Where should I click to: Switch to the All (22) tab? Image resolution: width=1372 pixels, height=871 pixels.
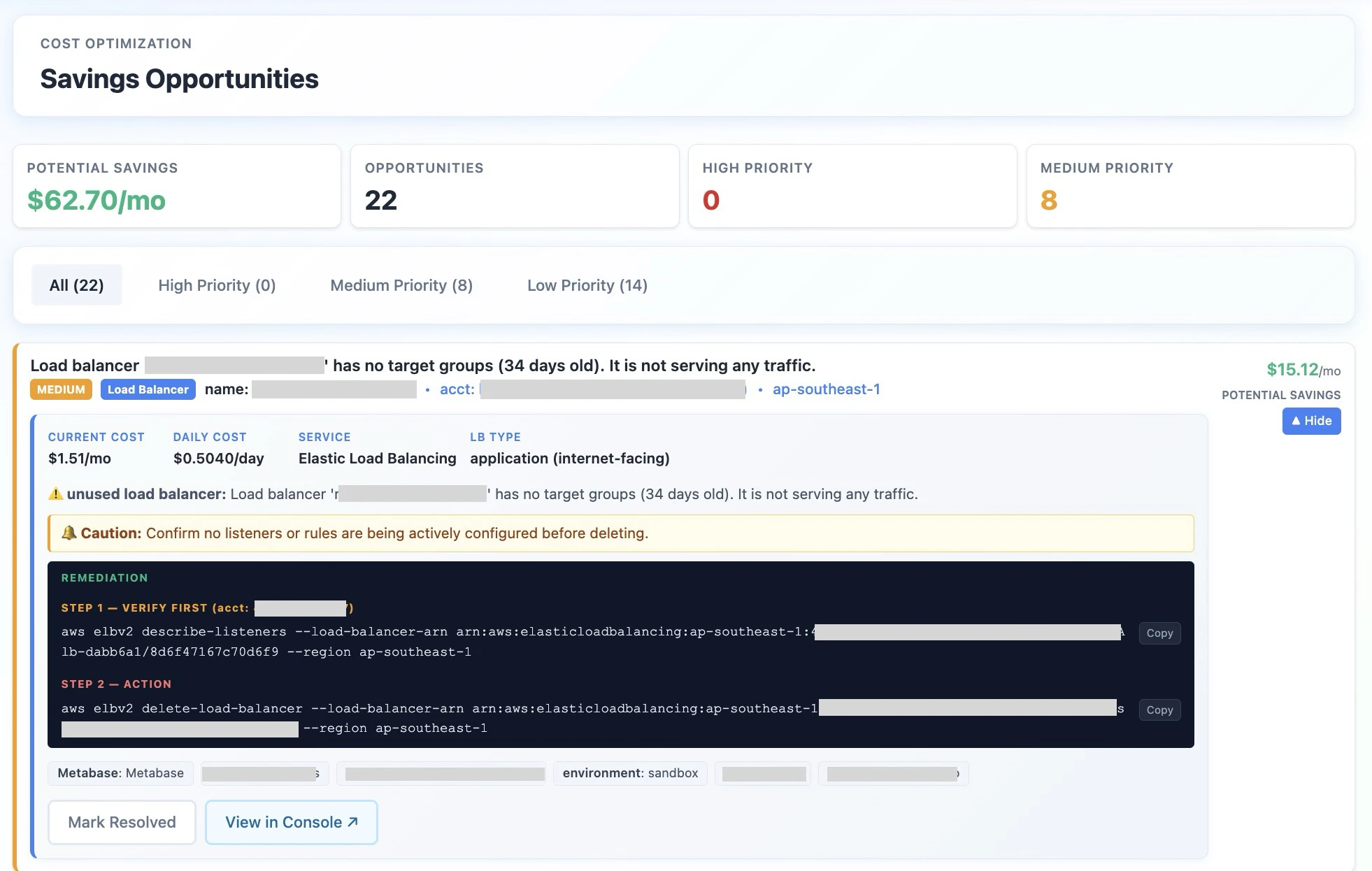[76, 285]
